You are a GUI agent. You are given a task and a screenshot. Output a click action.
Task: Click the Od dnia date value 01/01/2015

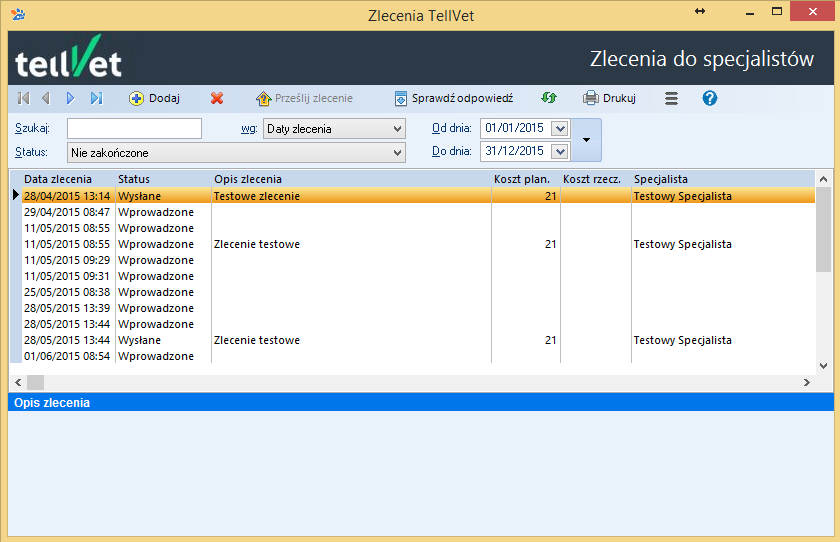(x=514, y=128)
